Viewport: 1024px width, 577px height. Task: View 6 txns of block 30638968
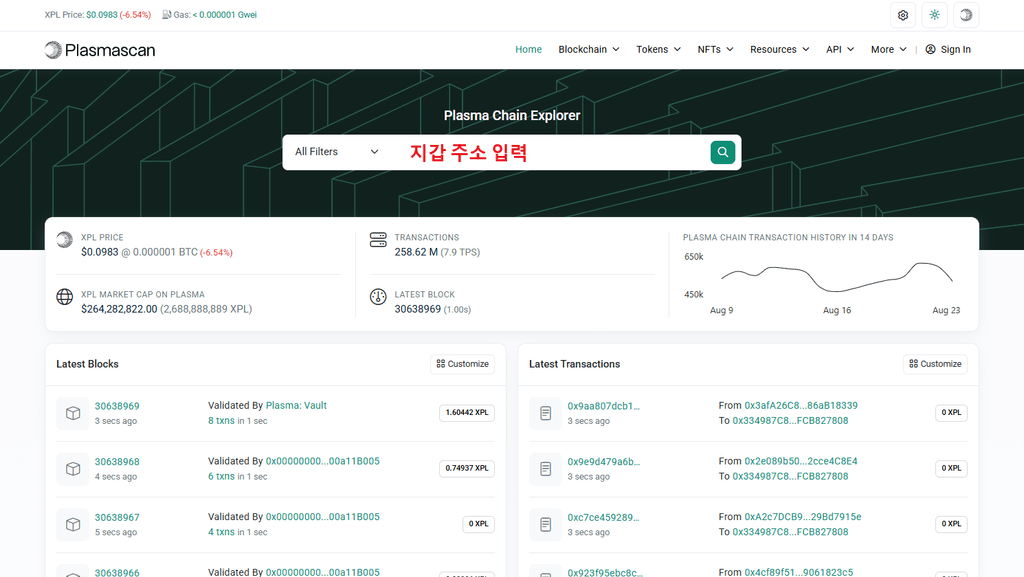coord(221,476)
